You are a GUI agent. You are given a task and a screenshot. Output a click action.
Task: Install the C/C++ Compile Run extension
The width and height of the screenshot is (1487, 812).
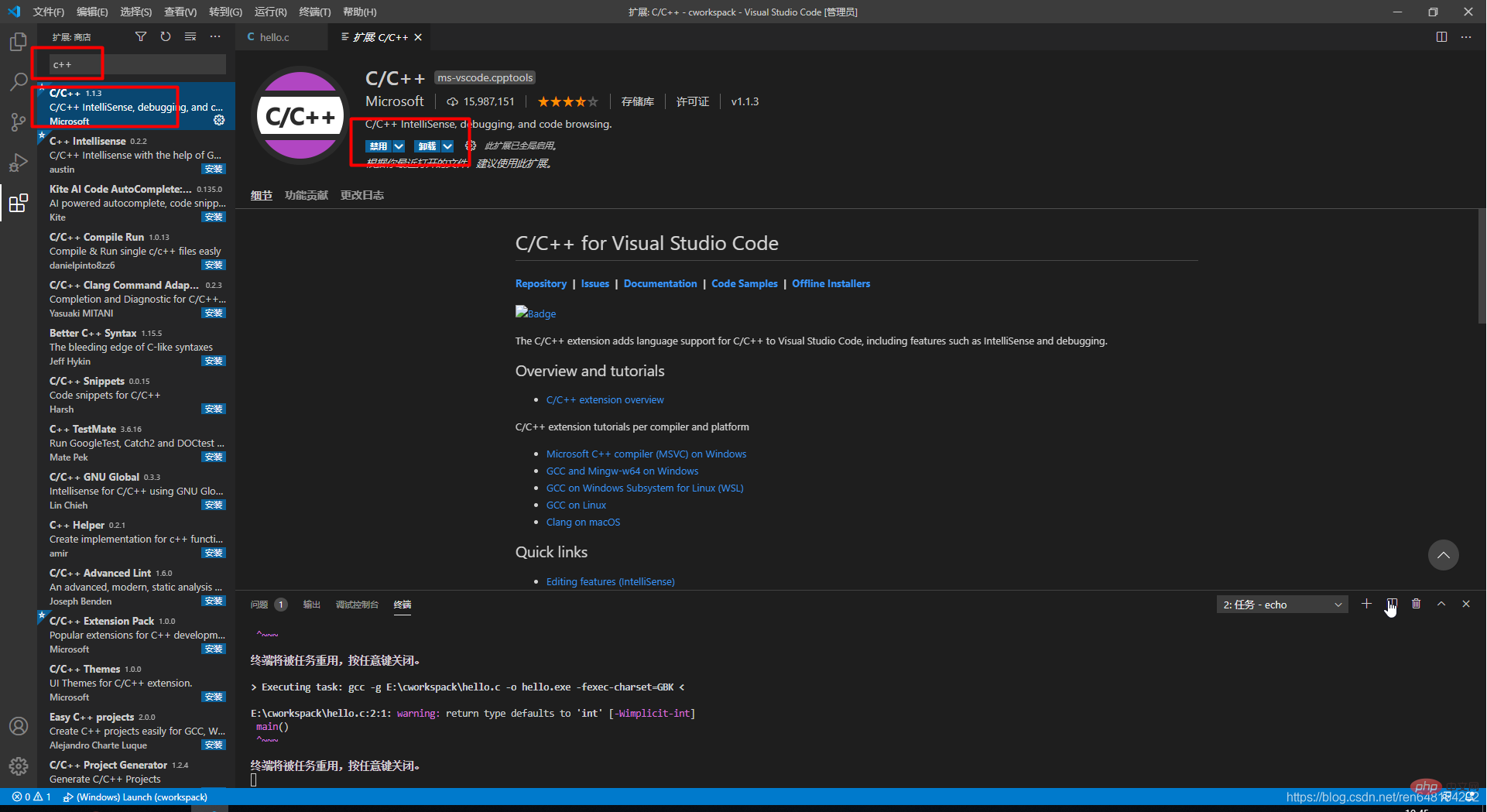pyautogui.click(x=214, y=266)
